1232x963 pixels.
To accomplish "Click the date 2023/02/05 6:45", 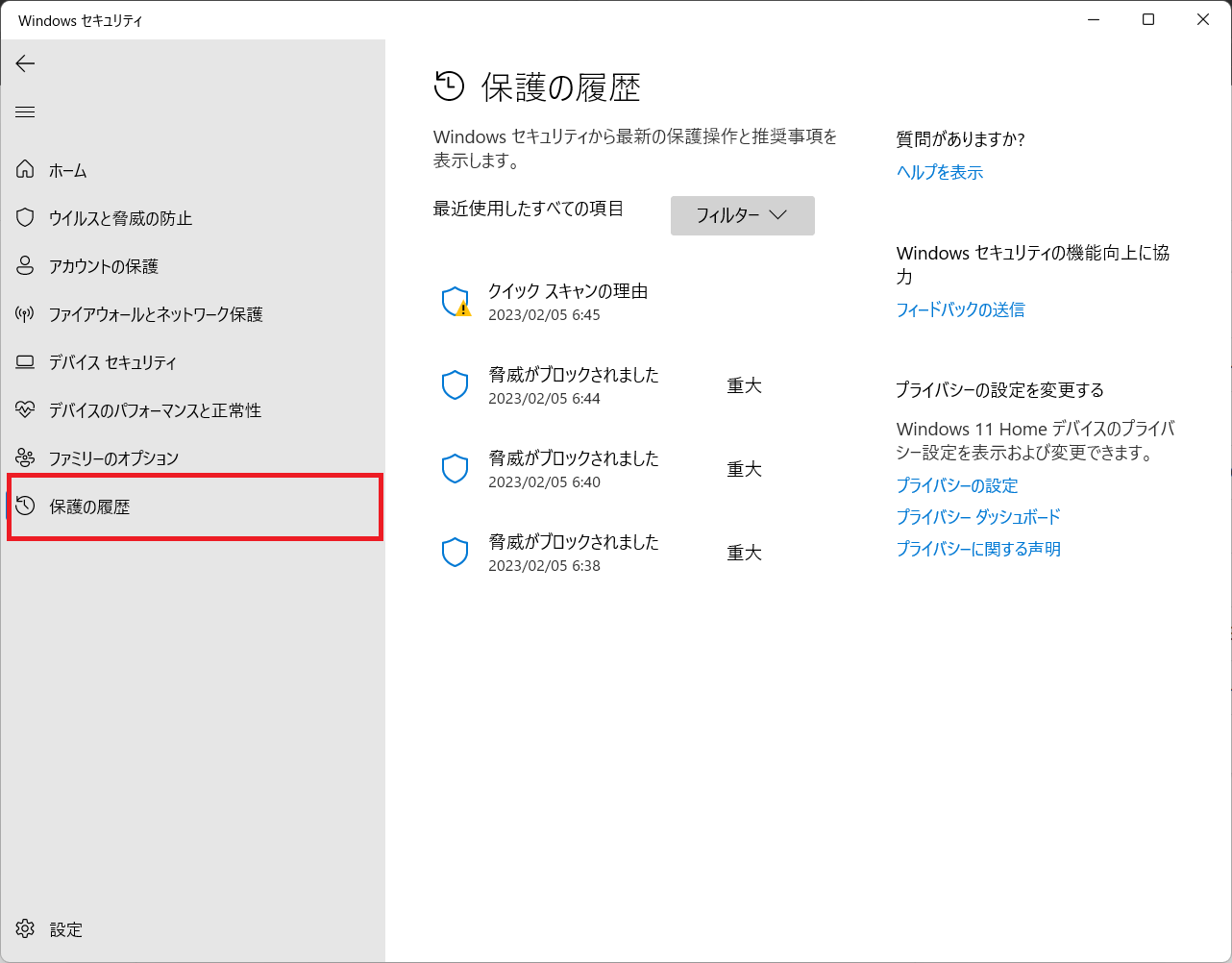I will tap(544, 315).
